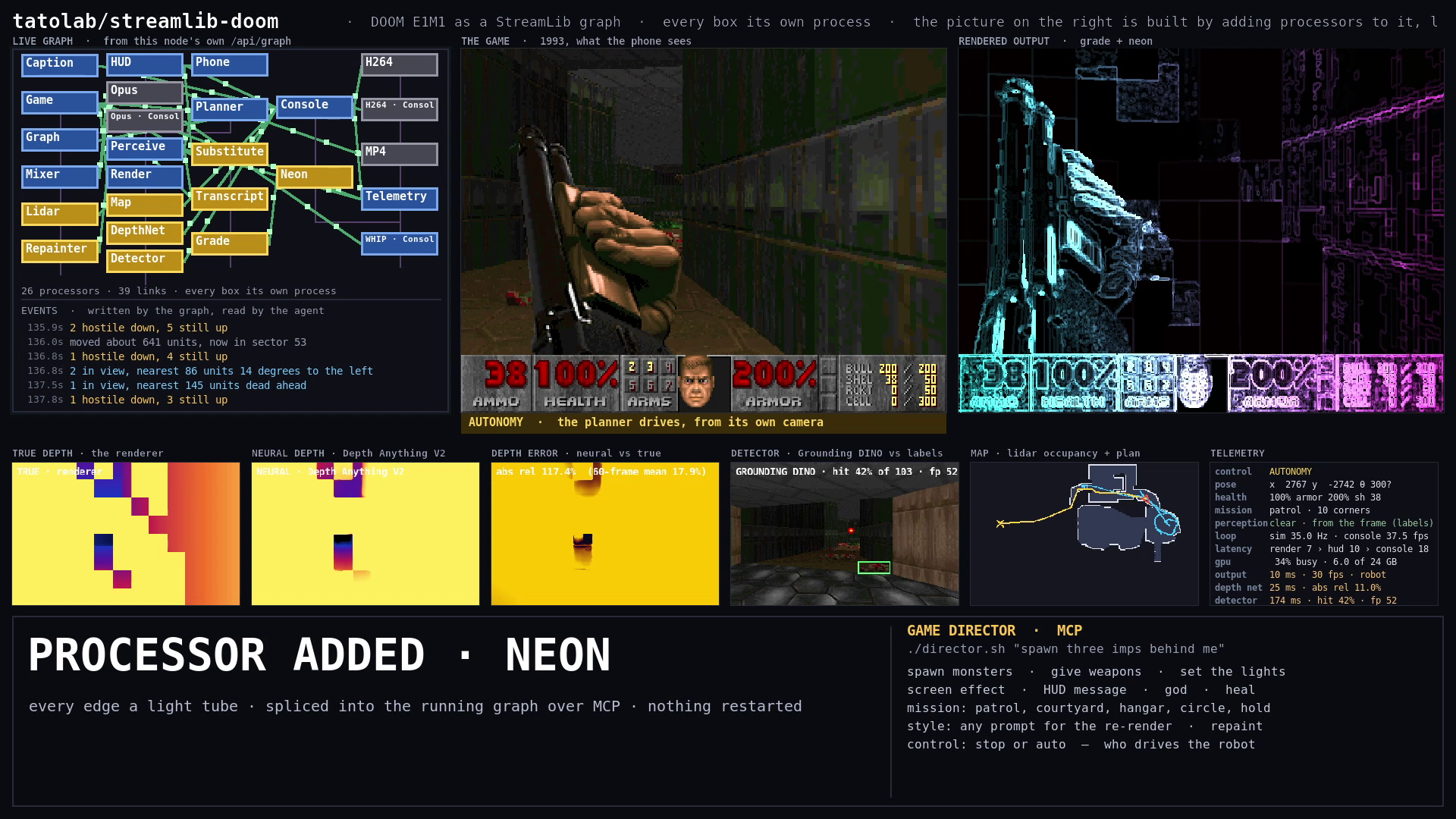Select the blue Telemetry node box

[400, 199]
